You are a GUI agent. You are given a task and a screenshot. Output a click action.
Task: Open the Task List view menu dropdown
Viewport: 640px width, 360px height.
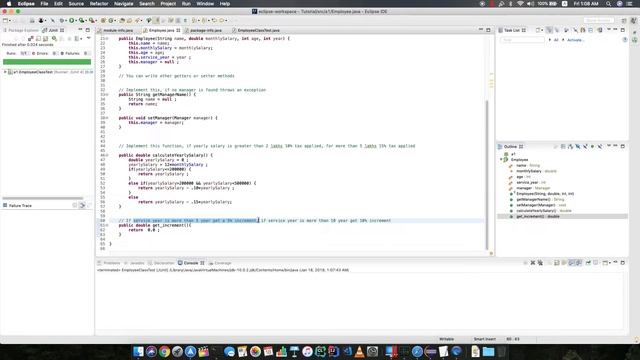point(609,29)
